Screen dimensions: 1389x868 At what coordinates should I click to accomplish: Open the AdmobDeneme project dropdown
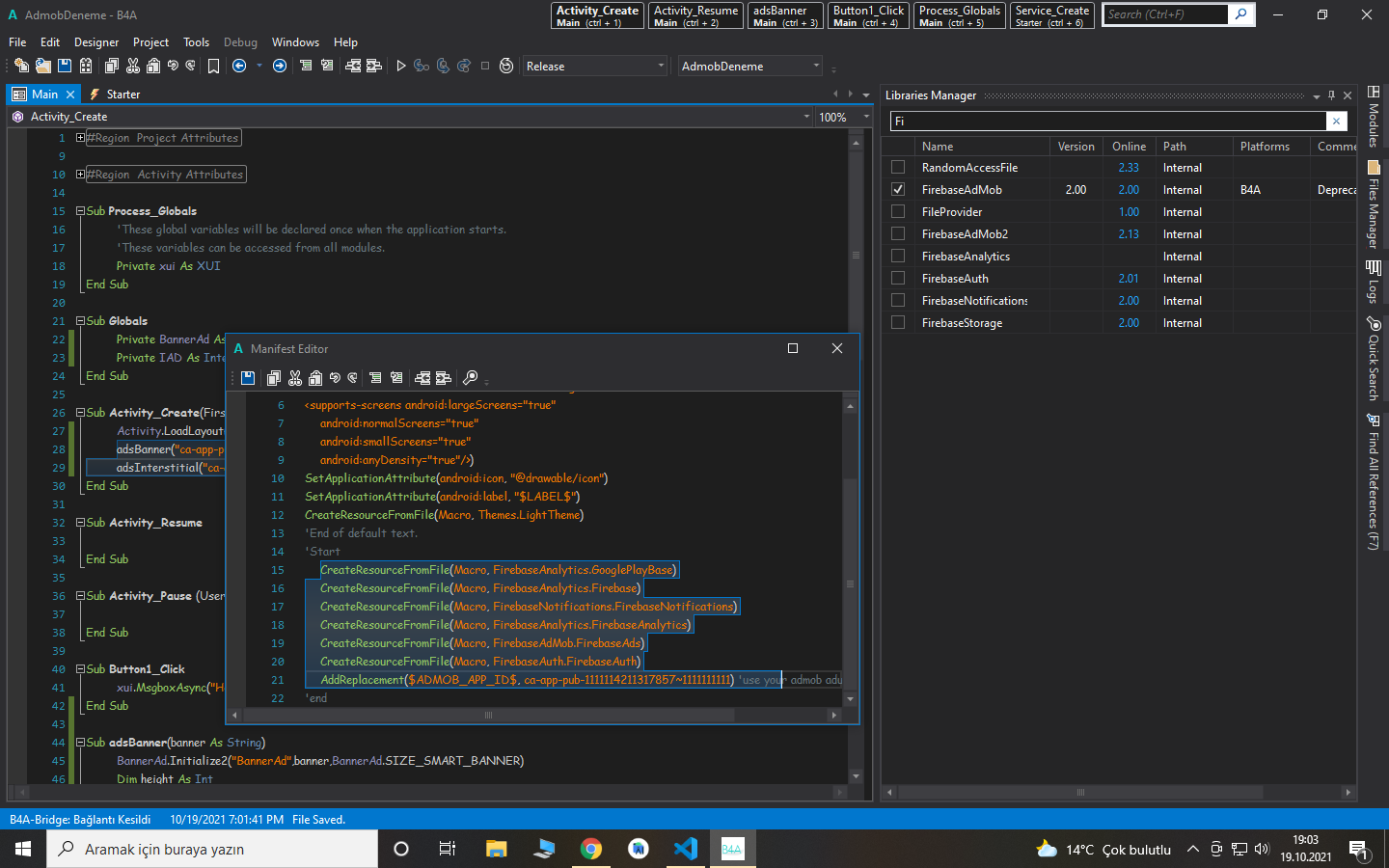click(x=750, y=66)
